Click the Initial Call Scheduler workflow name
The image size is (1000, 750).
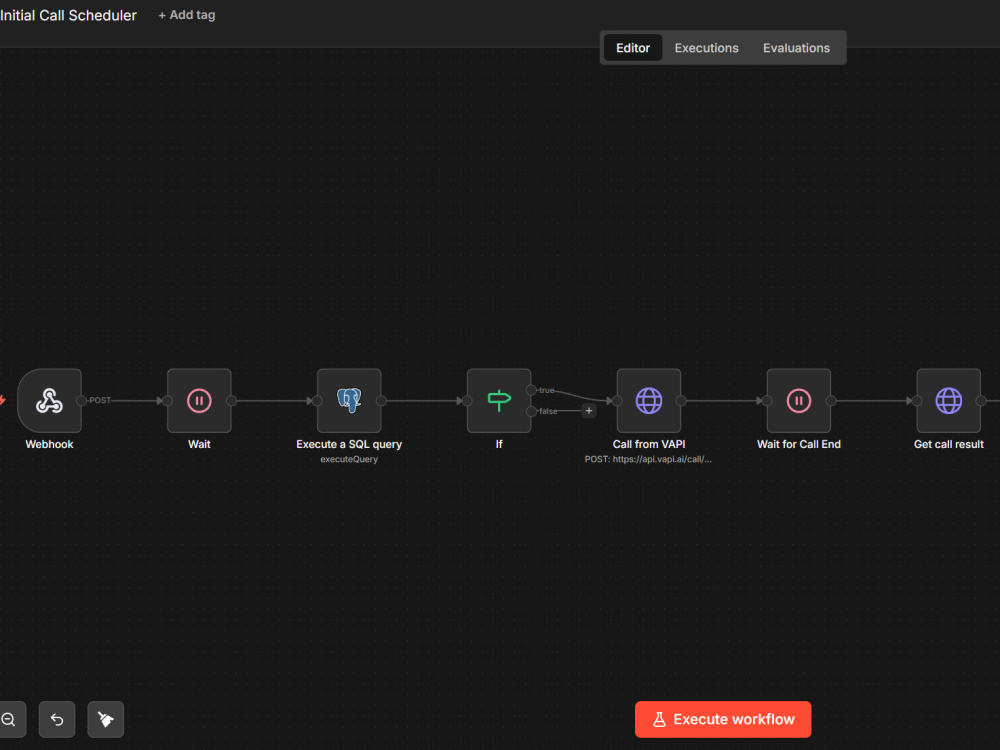point(68,15)
